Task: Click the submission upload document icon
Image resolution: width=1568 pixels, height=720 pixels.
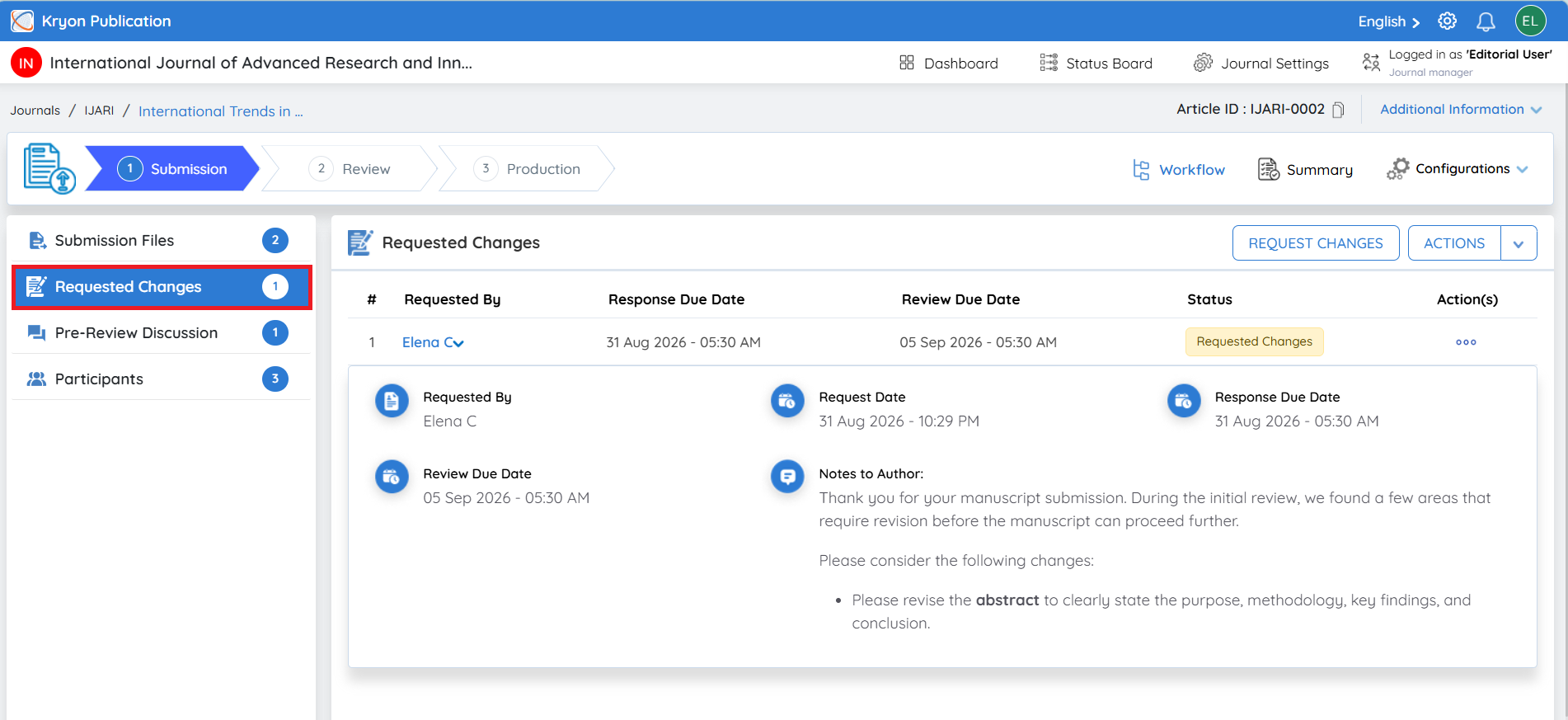Action: click(x=49, y=168)
